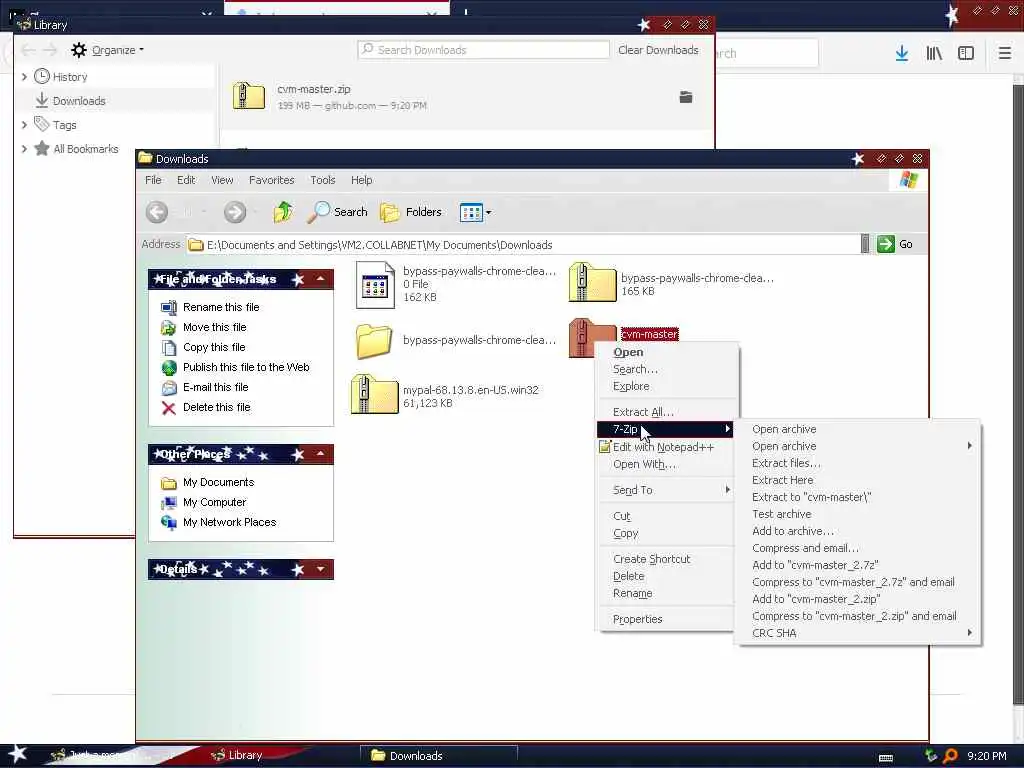Image resolution: width=1024 pixels, height=768 pixels.
Task: Open My Network Places link
Action: (x=229, y=522)
